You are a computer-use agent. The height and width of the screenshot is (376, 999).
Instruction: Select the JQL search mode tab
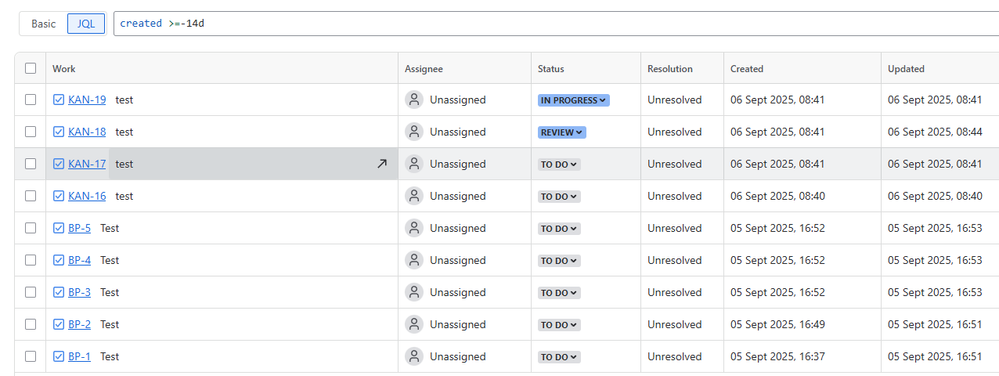(x=86, y=24)
